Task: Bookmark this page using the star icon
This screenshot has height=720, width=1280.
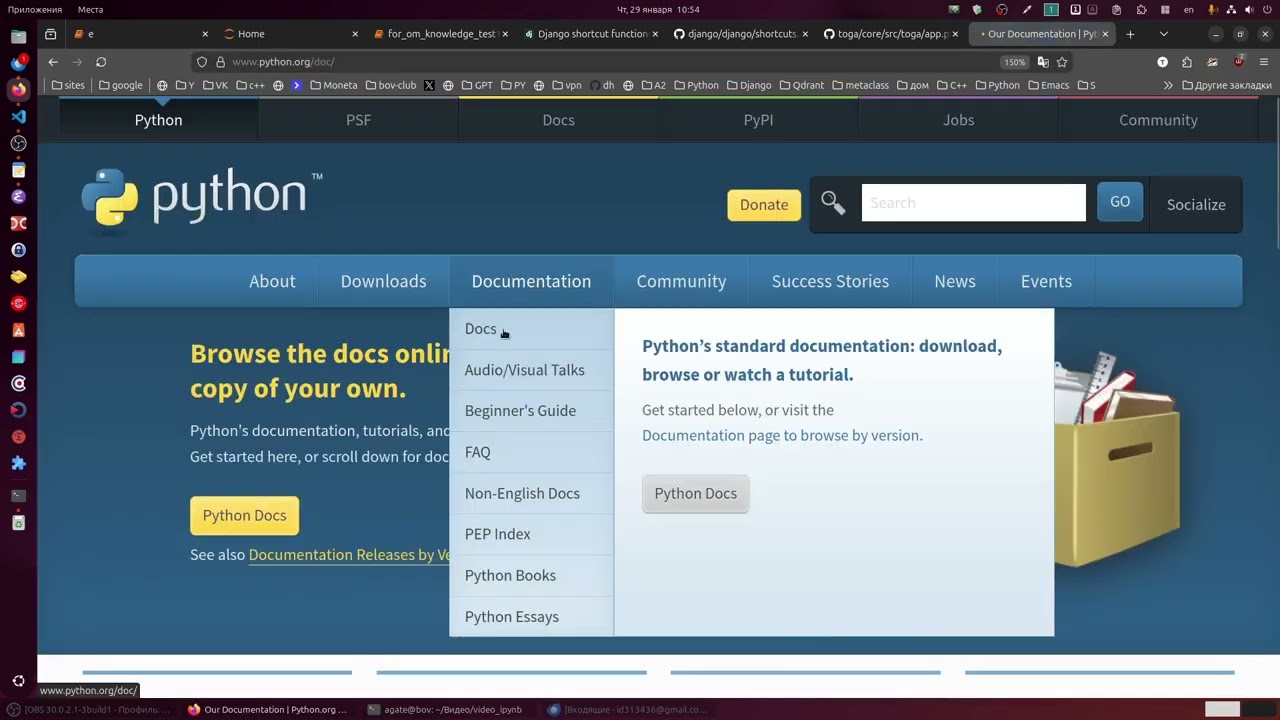Action: pyautogui.click(x=1062, y=62)
